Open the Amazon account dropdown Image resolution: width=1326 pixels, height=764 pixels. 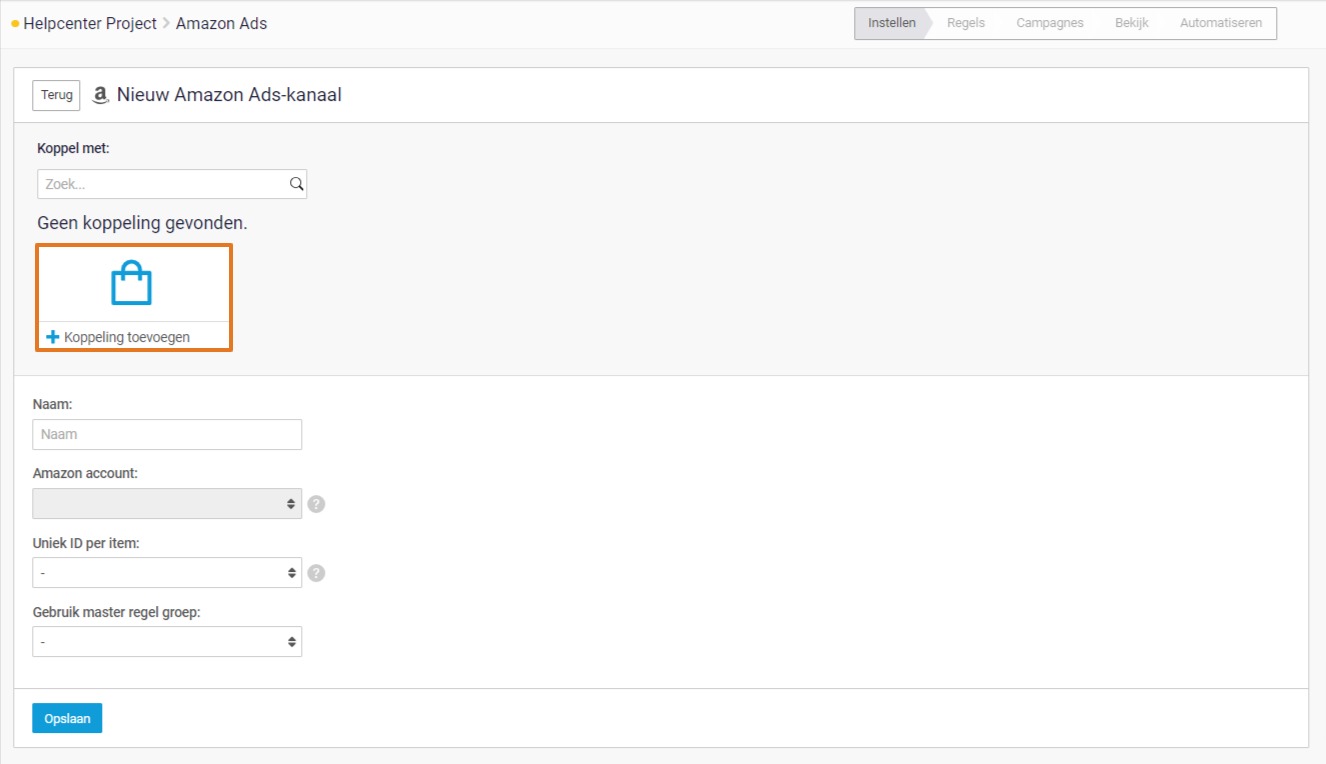(x=167, y=503)
